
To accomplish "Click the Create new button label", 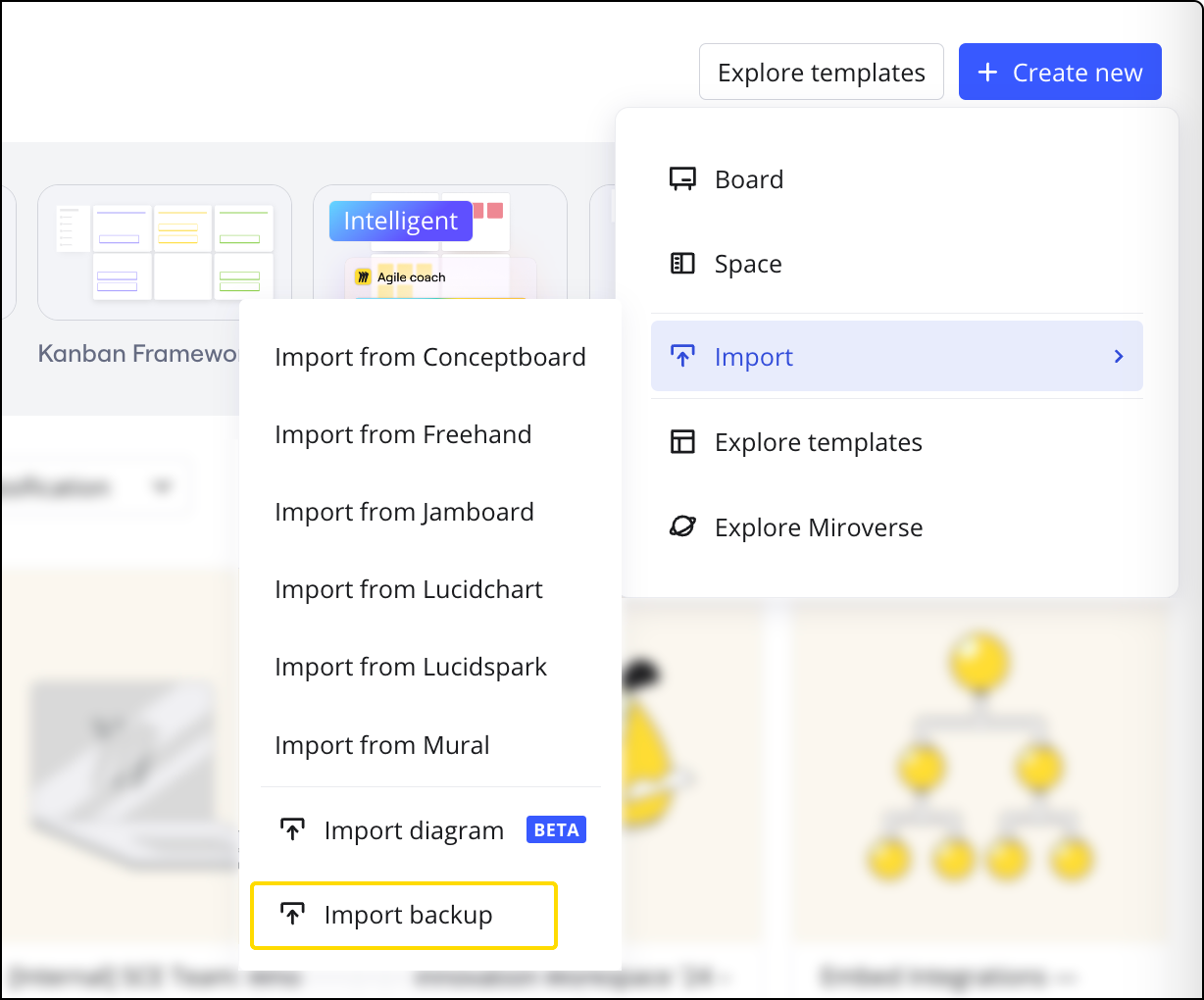I will (x=1077, y=73).
